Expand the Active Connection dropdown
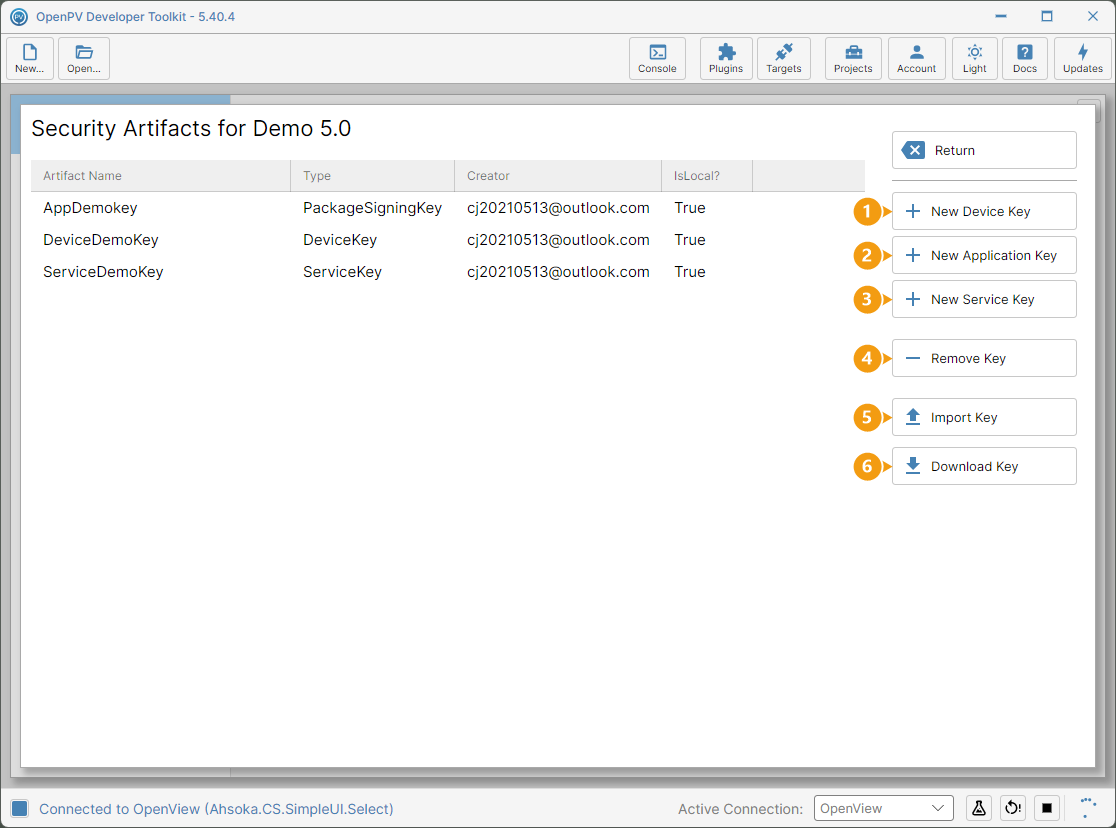Viewport: 1116px width, 828px height. pos(883,808)
